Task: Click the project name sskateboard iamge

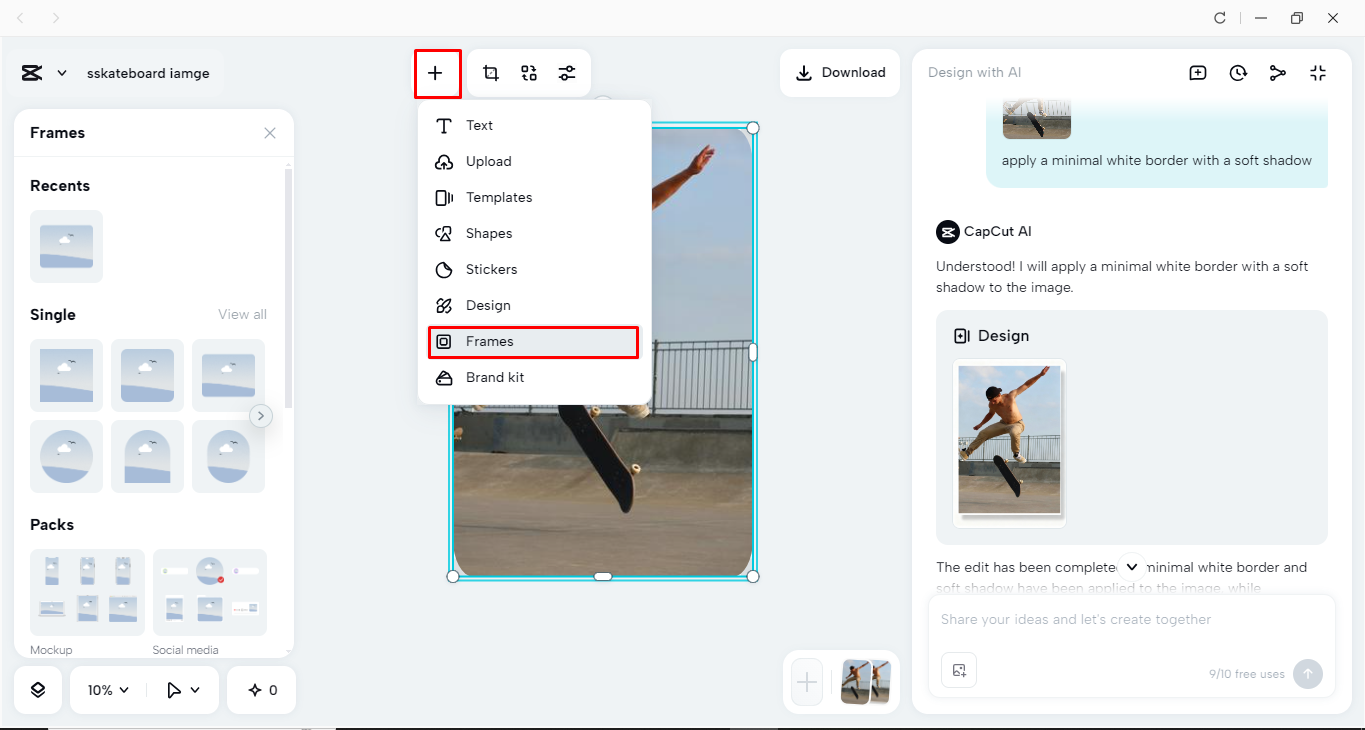Action: [148, 73]
